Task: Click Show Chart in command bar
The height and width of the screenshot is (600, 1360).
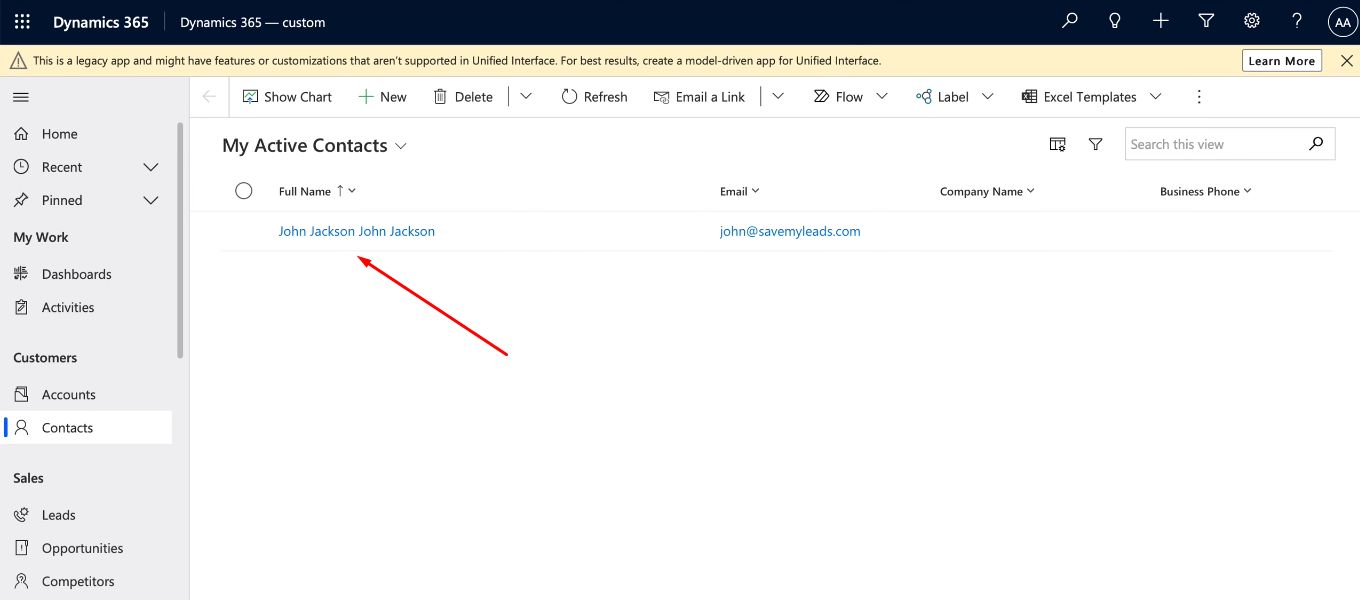Action: pos(288,97)
